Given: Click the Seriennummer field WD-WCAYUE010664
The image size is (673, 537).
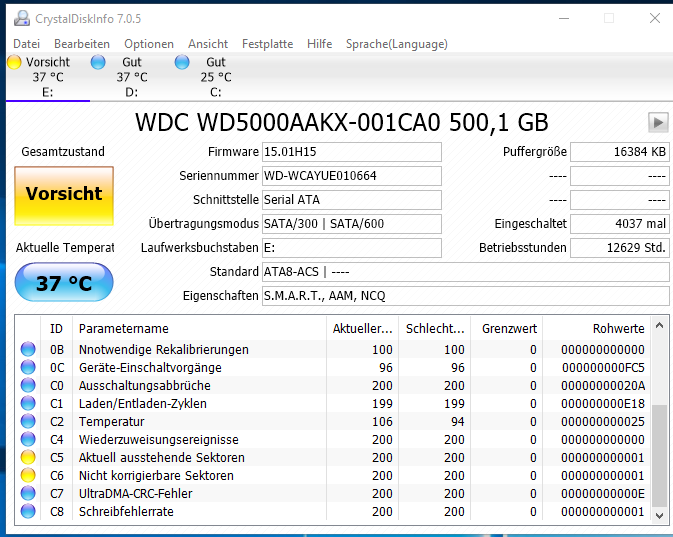Looking at the screenshot, I should 352,176.
